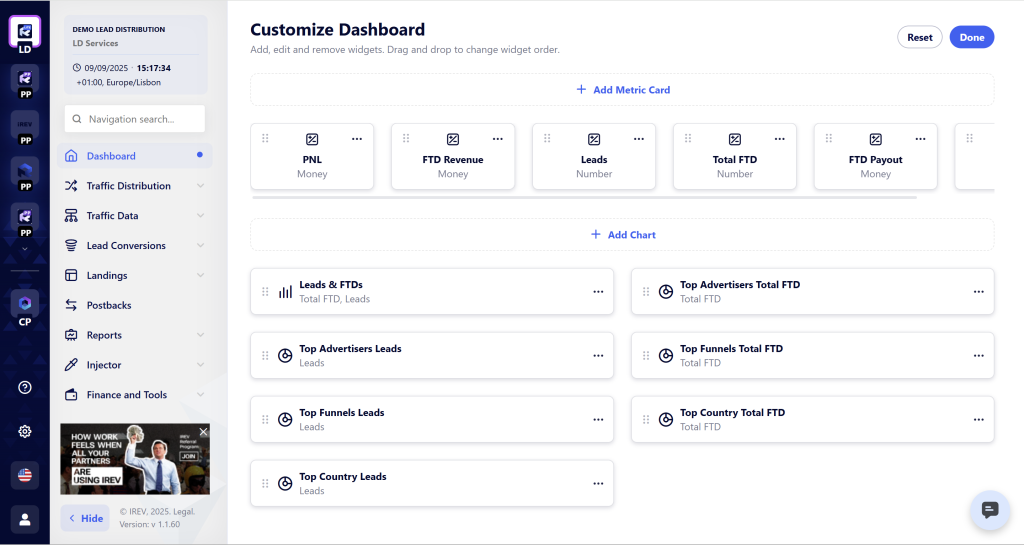Go to Dashboard in sidebar
Screen dimensions: 1024x545
(x=111, y=156)
